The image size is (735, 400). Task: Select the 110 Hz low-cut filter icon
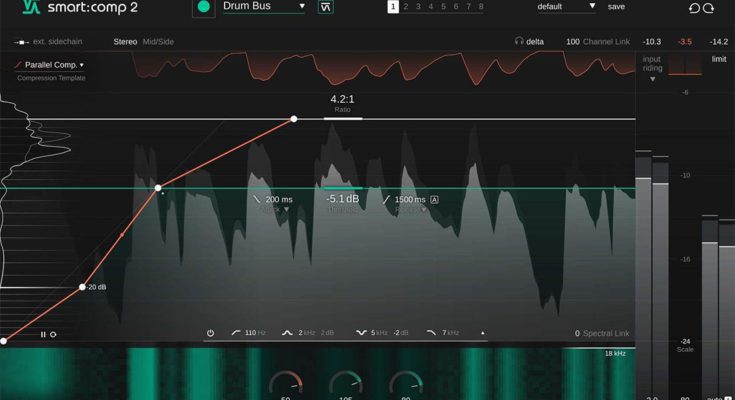point(236,332)
